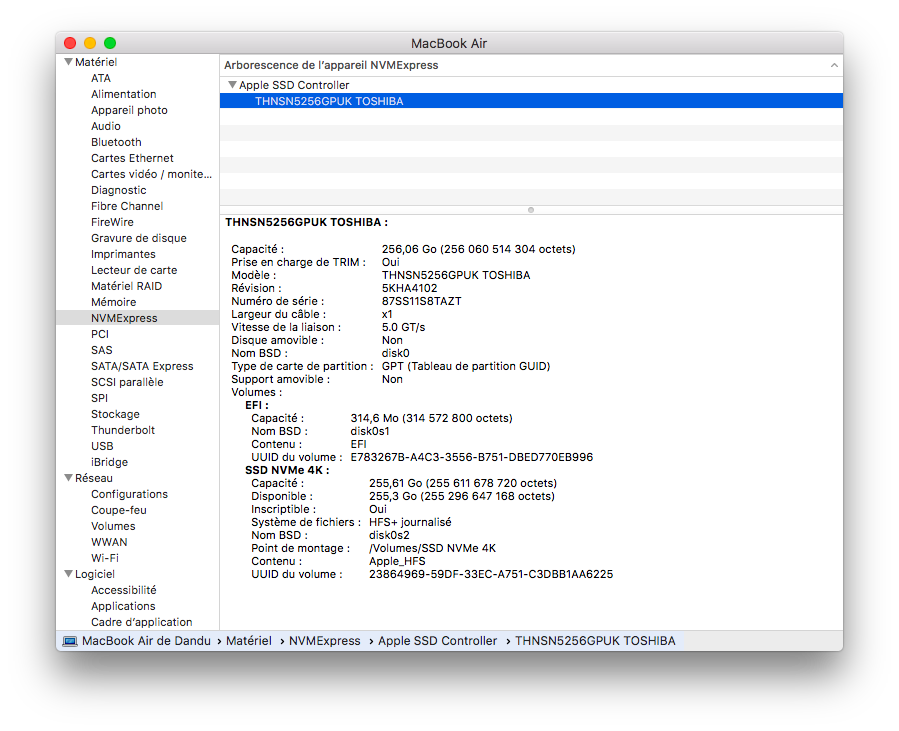Click the SSD NVMe 4K volume heading
This screenshot has width=899, height=731.
click(x=287, y=471)
